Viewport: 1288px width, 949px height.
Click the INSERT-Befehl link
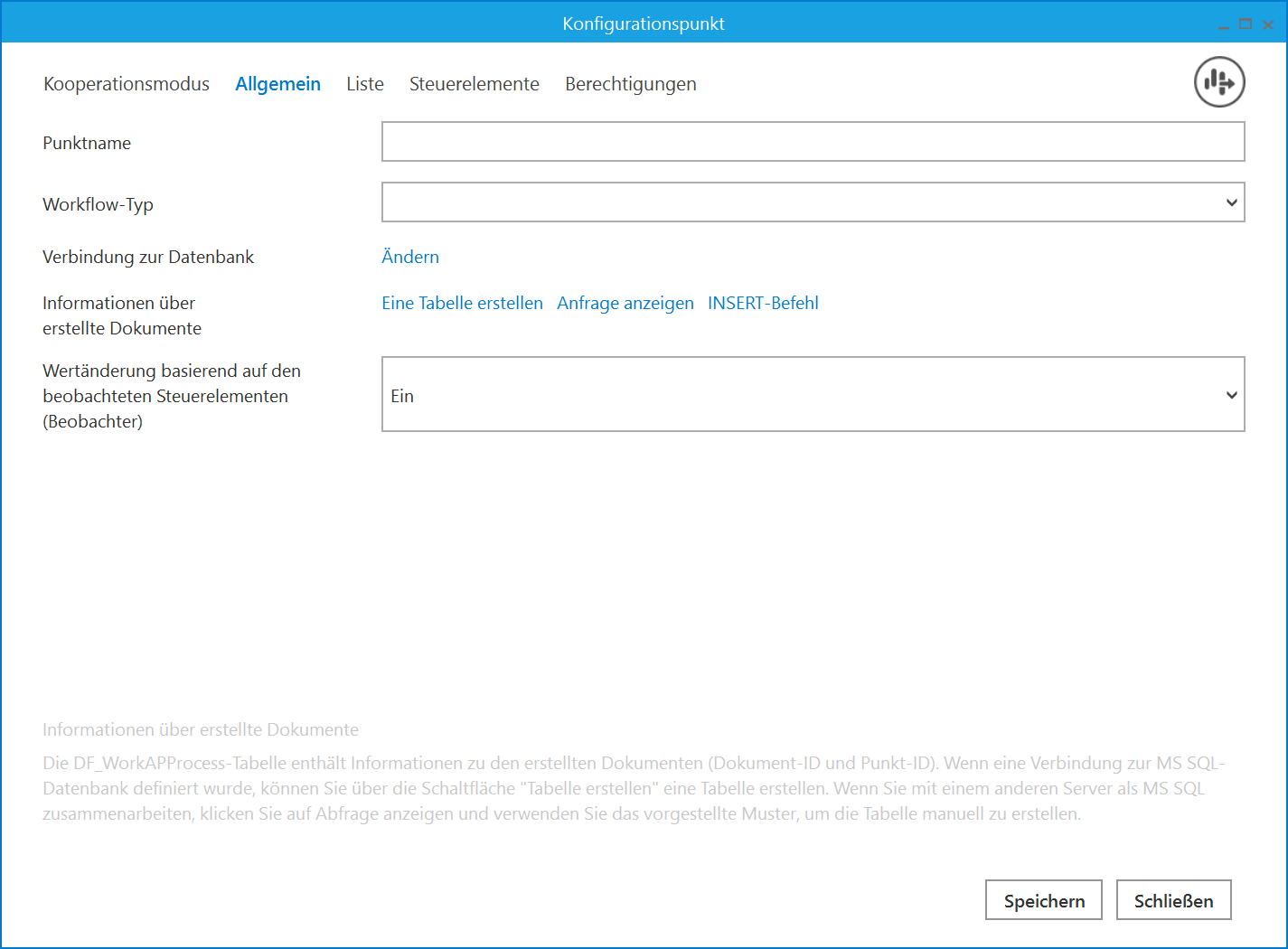(x=763, y=303)
